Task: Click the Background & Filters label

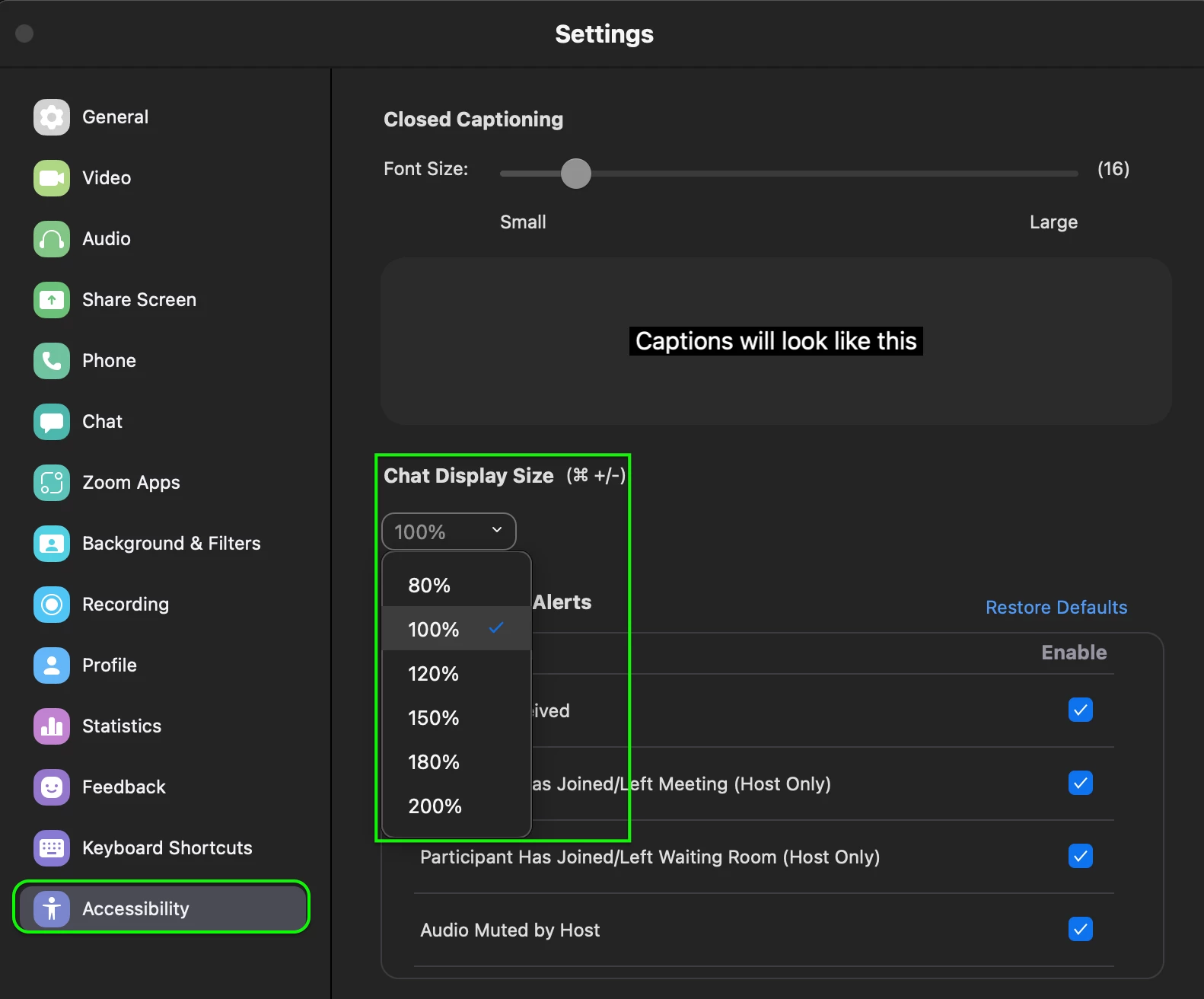Action: click(171, 544)
